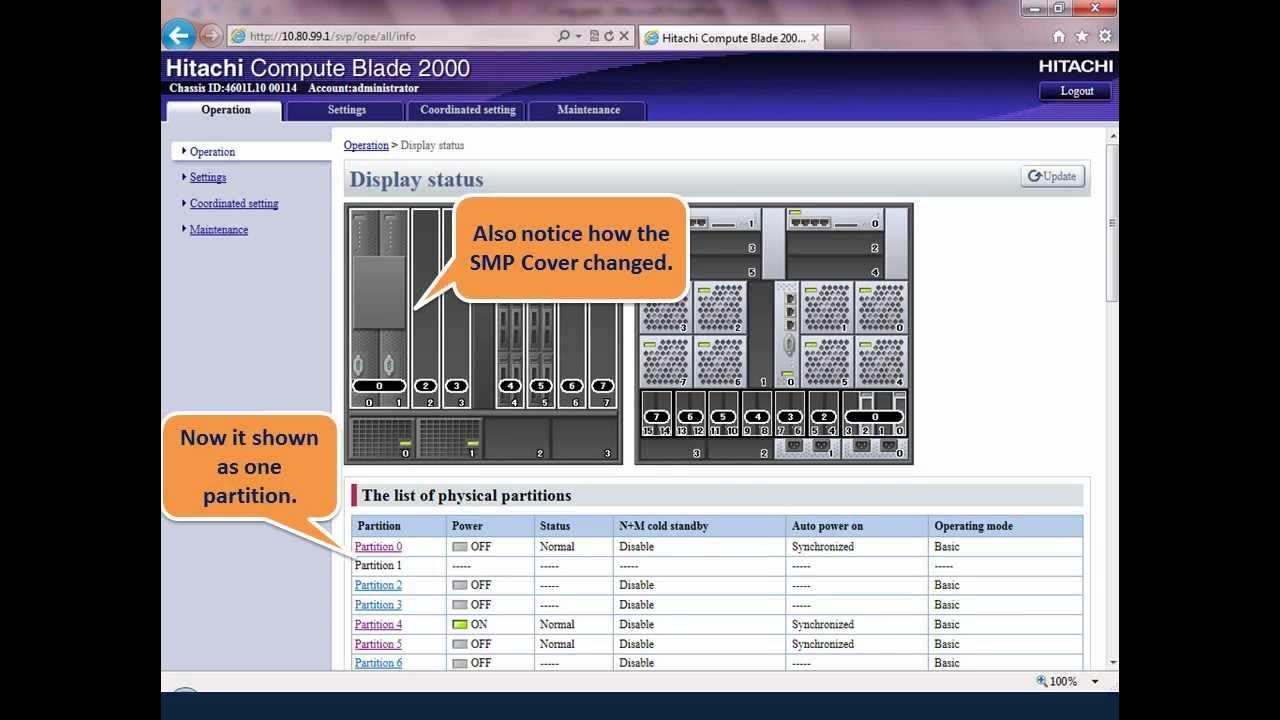Viewport: 1280px width, 720px height.
Task: Click rear management module 0
Action: pyautogui.click(x=787, y=334)
